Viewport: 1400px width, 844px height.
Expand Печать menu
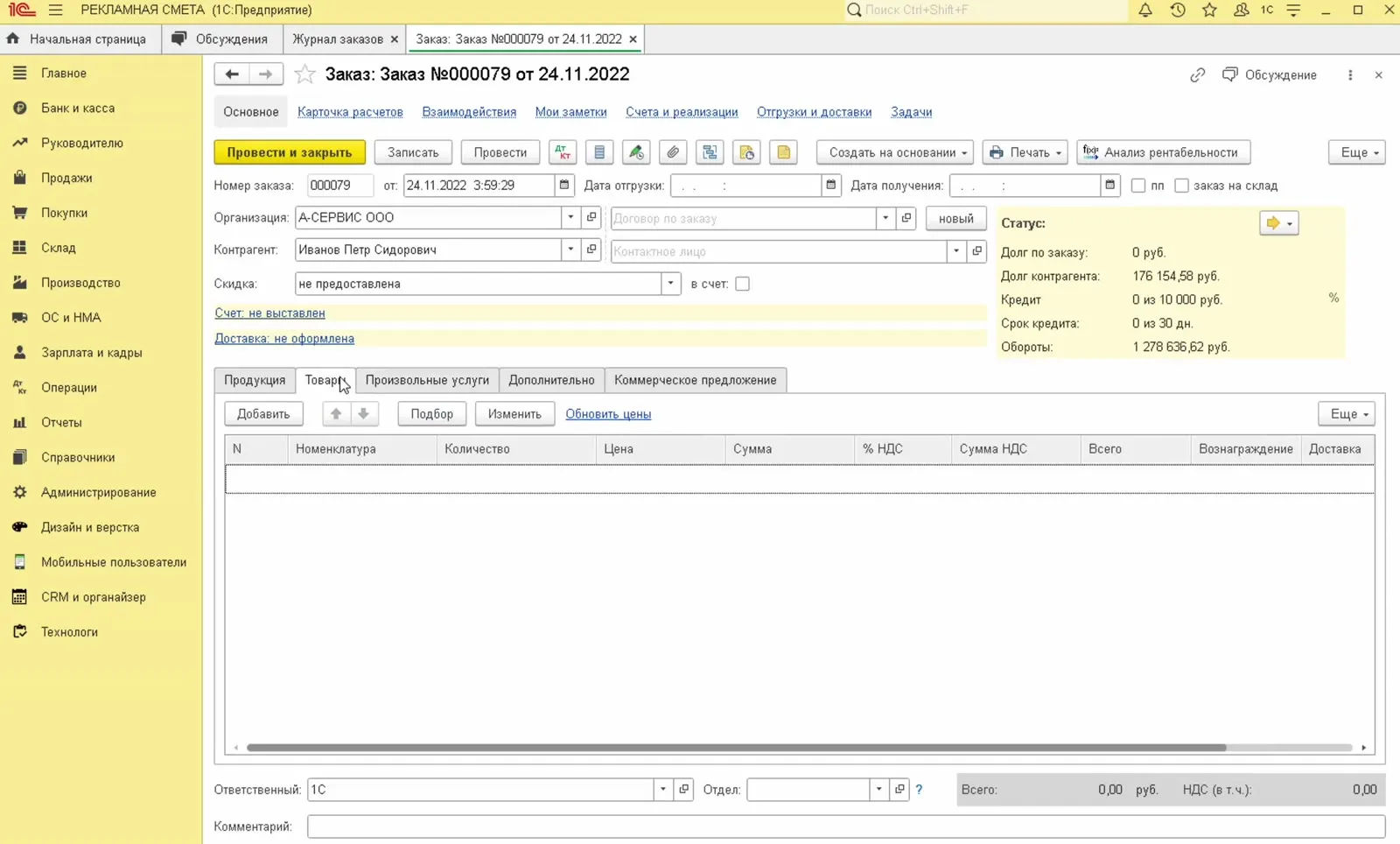tap(1025, 152)
